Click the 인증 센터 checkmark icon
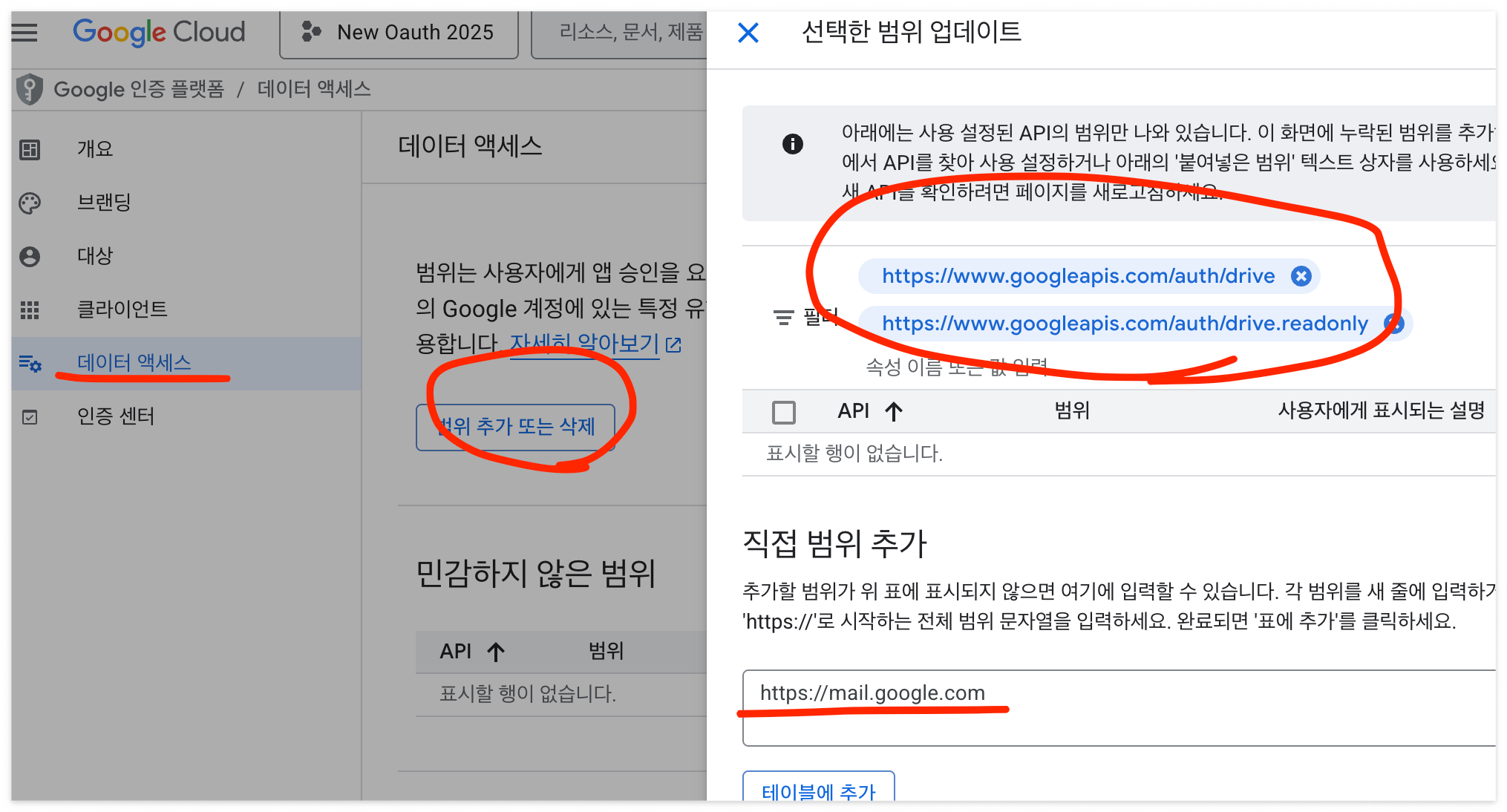1507x812 pixels. coord(30,417)
